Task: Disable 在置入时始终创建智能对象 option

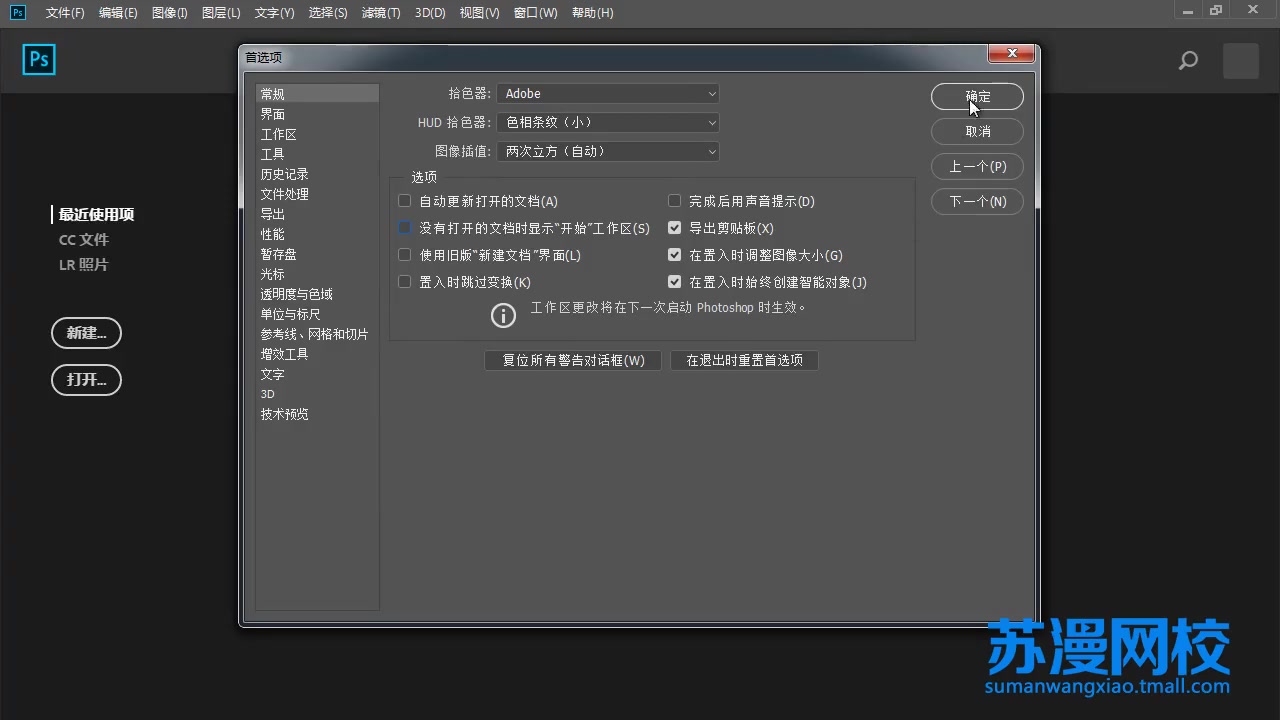Action: pos(674,281)
